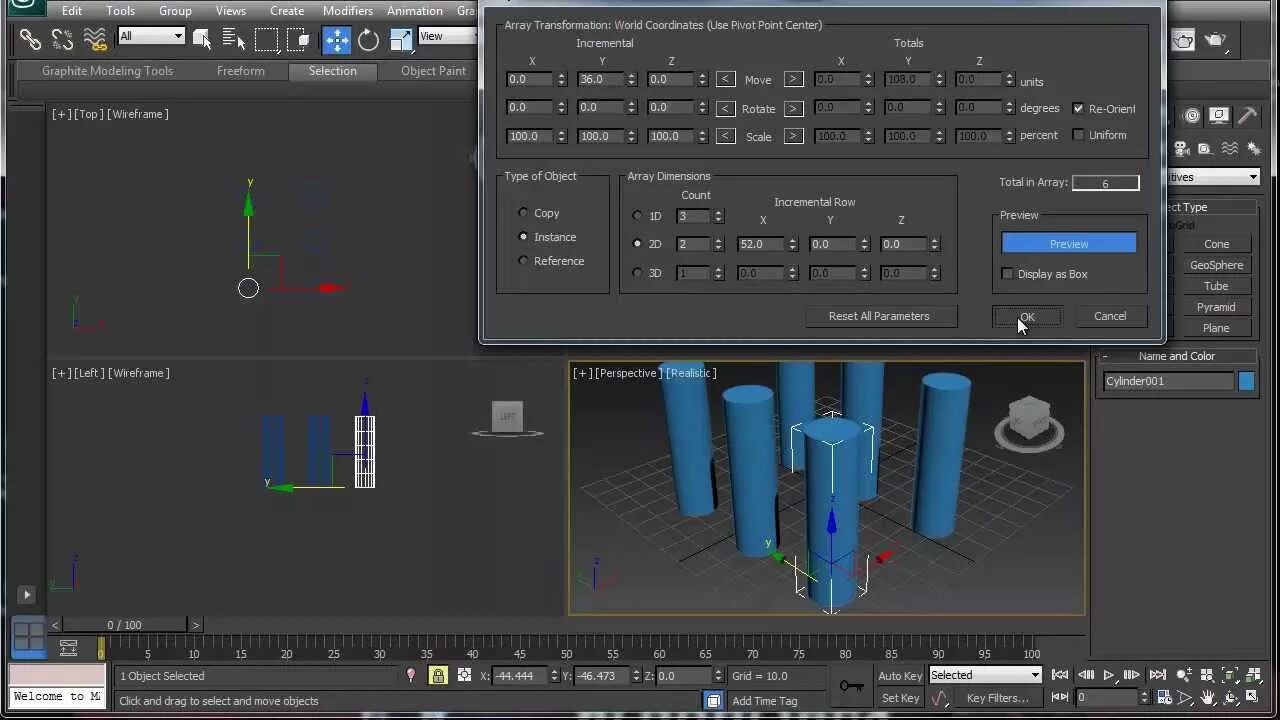Viewport: 1280px width, 720px height.
Task: Select the Select and Rotate tool
Action: [x=368, y=40]
